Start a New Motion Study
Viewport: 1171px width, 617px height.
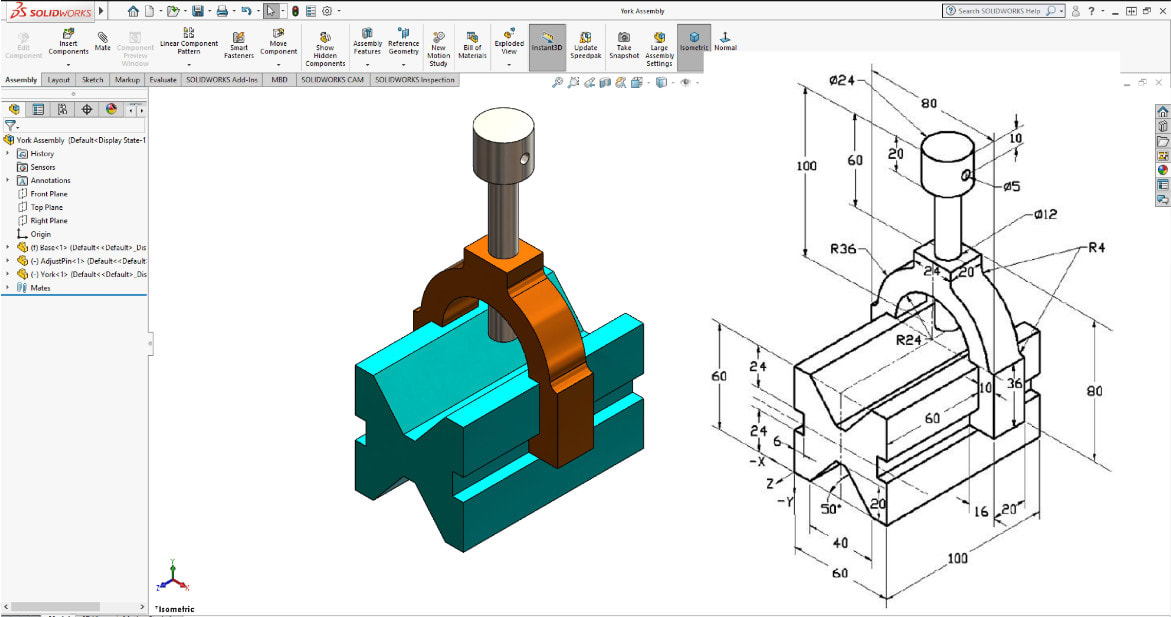438,49
